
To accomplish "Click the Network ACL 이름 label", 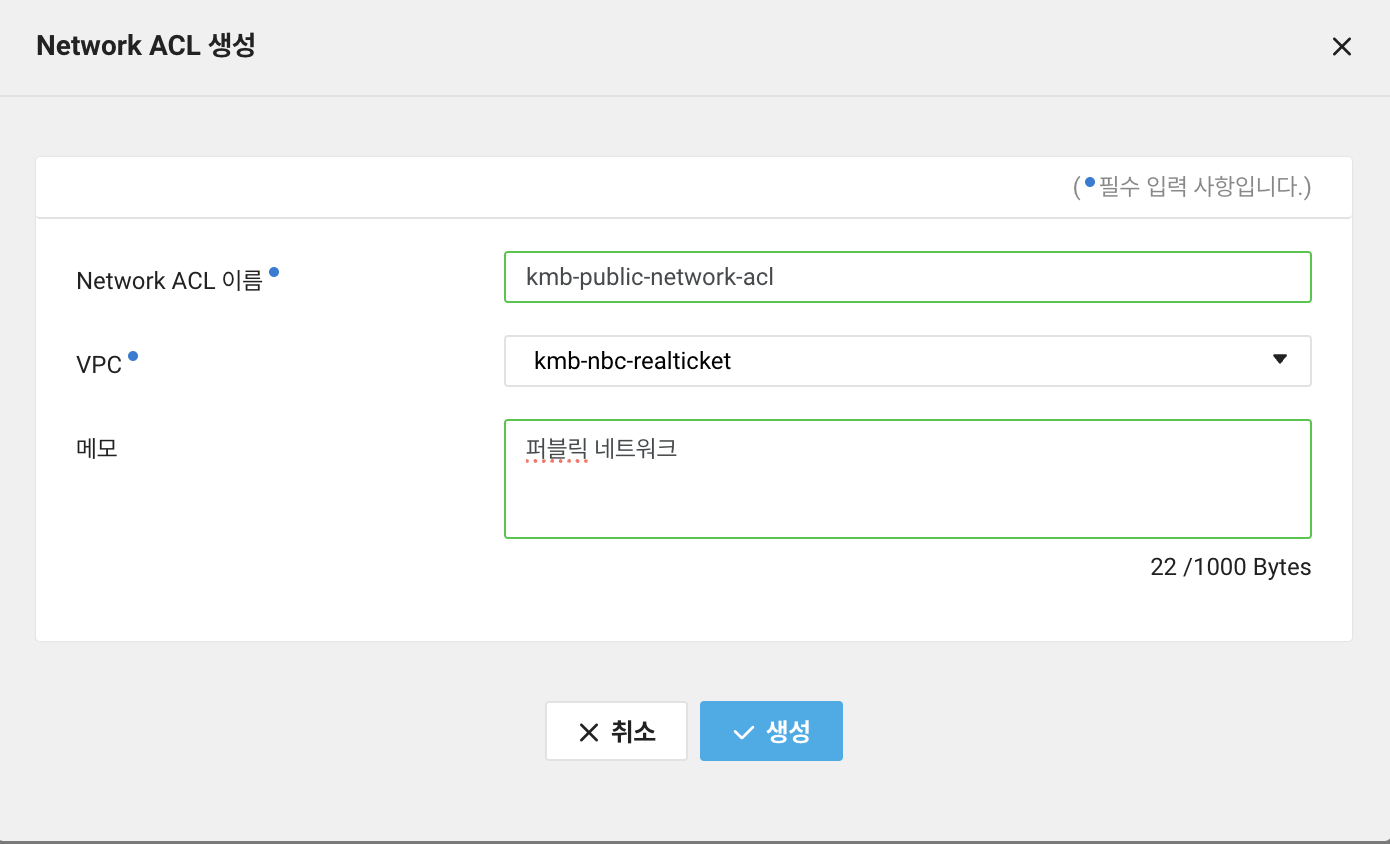I will 169,281.
